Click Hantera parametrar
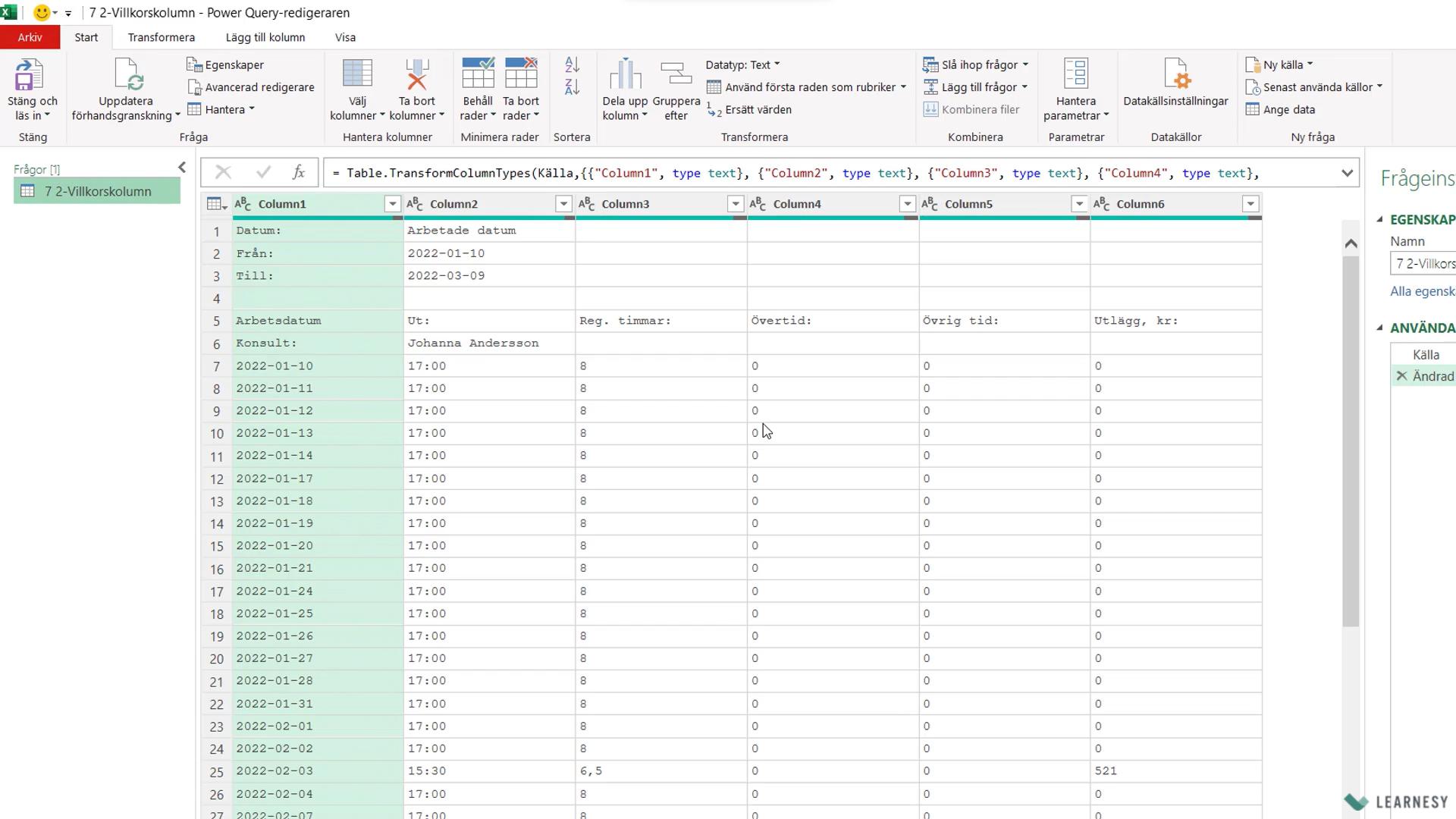 1076,89
